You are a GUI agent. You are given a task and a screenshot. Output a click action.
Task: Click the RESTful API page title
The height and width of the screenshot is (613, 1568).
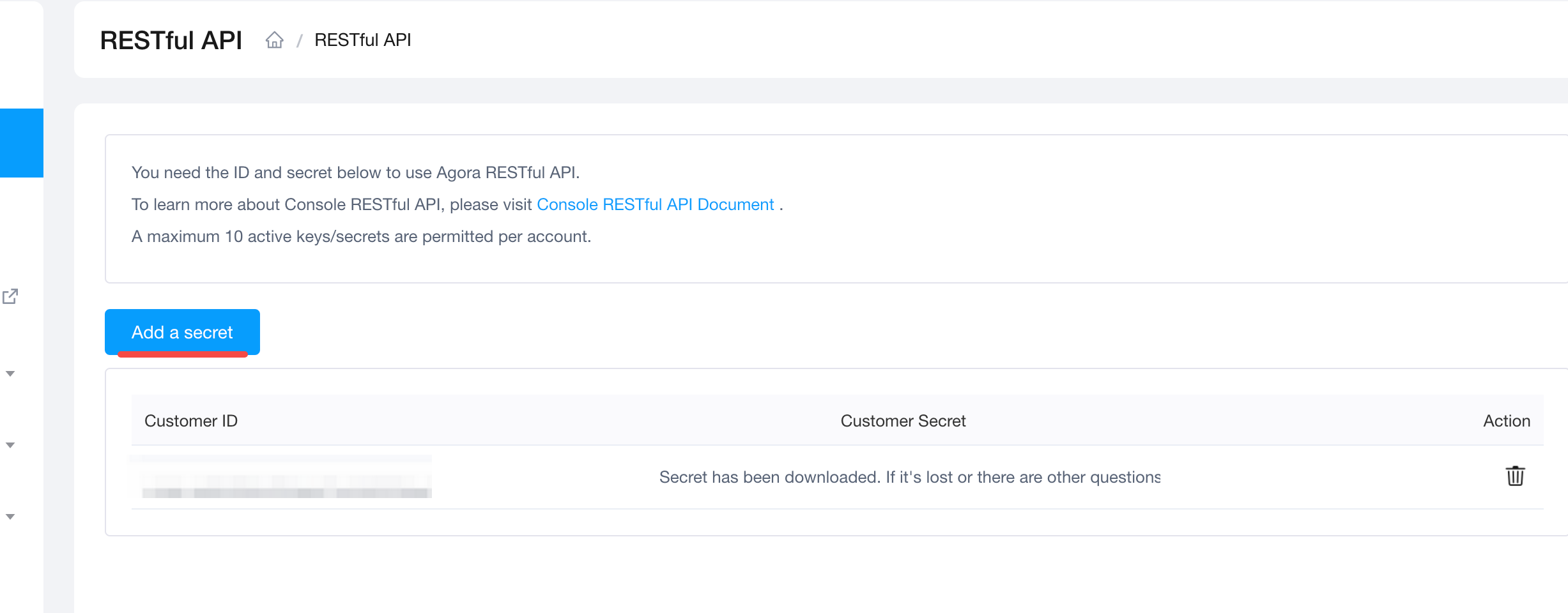coord(171,40)
